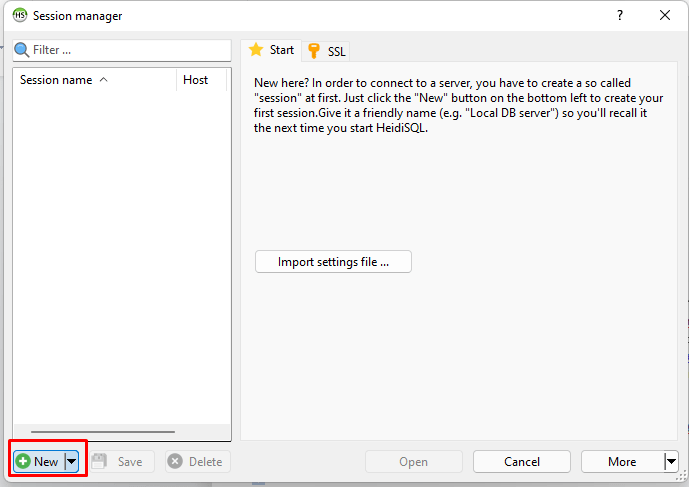
Task: Expand the dropdown arrow beside More
Action: point(671,462)
